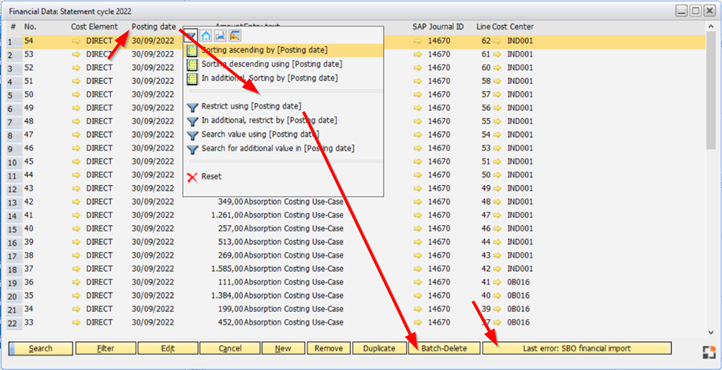Click sort icon beside 'Sorting ascending by [Posting date]'
Viewport: 722px width, 370px height.
[192, 50]
